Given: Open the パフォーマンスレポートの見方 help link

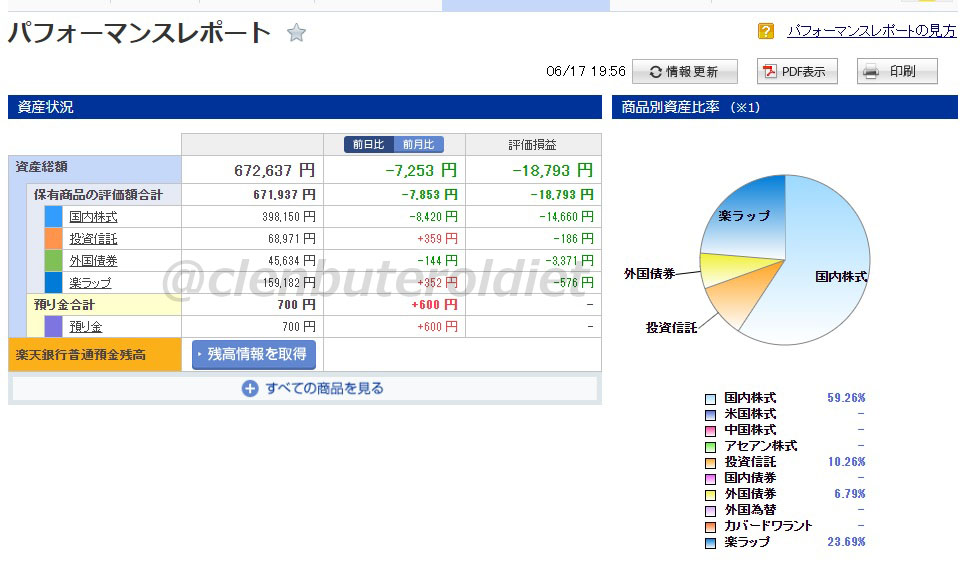Looking at the screenshot, I should [x=872, y=31].
